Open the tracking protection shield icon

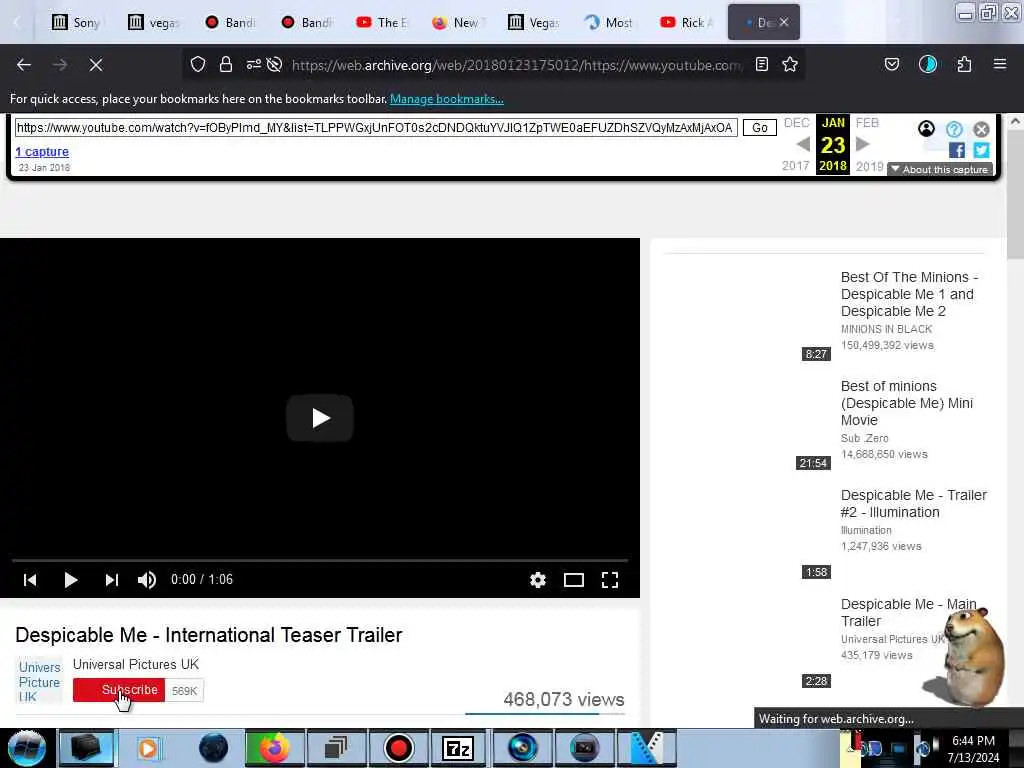pos(198,64)
